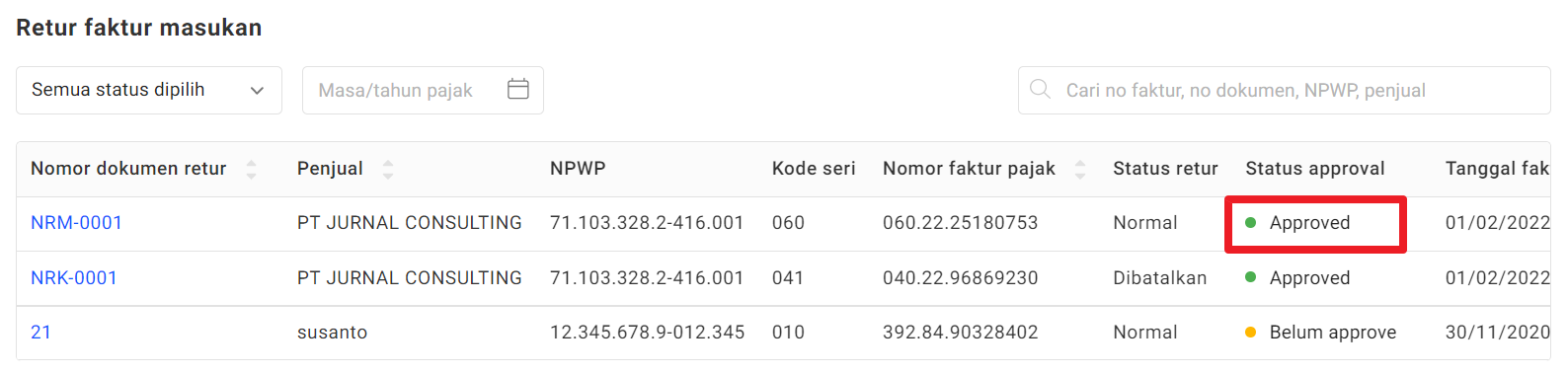Click the search magnifier icon
The width and height of the screenshot is (1568, 374).
[1040, 90]
